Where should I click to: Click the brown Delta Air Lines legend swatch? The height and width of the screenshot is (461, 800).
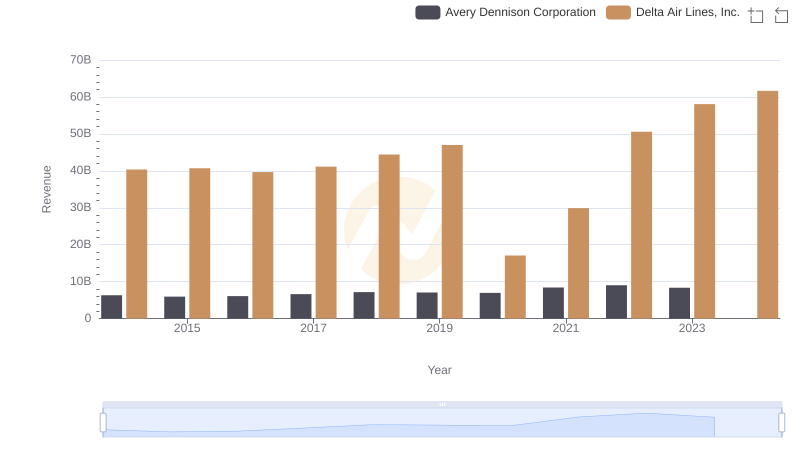click(x=618, y=12)
